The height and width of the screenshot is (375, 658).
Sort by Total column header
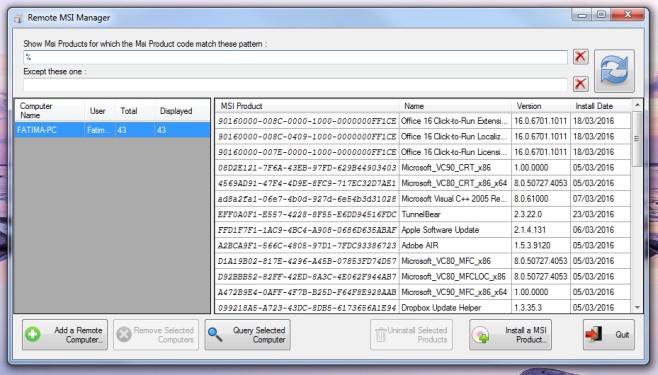(x=134, y=110)
